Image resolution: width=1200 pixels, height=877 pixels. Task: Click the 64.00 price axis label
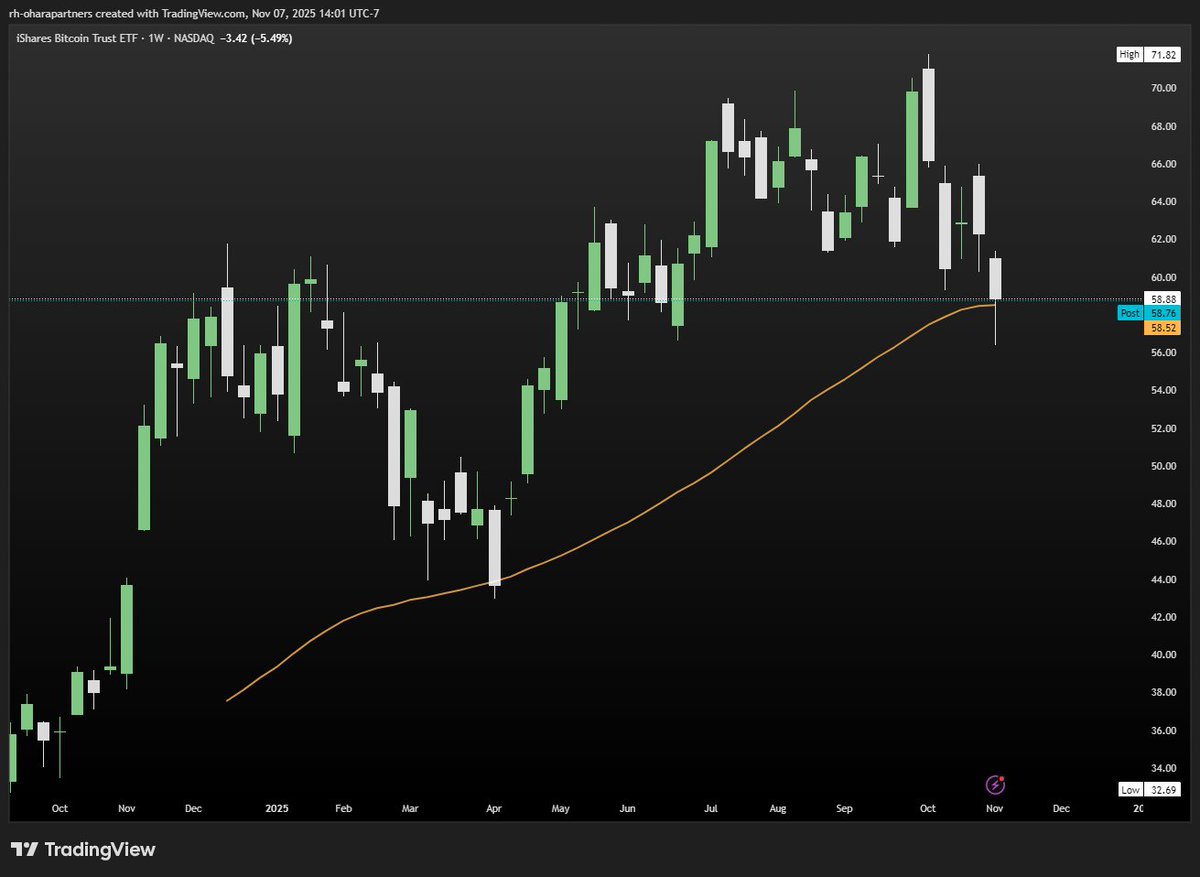pyautogui.click(x=1162, y=202)
